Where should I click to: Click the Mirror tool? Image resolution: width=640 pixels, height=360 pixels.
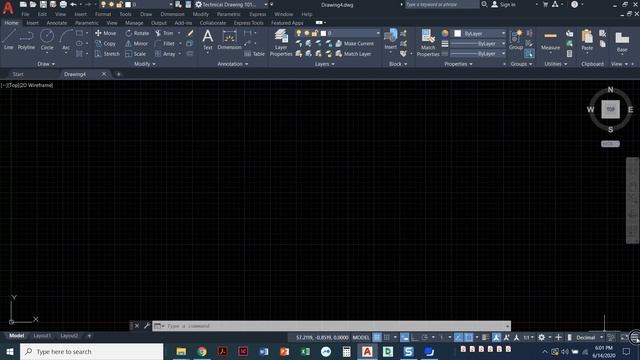tap(137, 43)
